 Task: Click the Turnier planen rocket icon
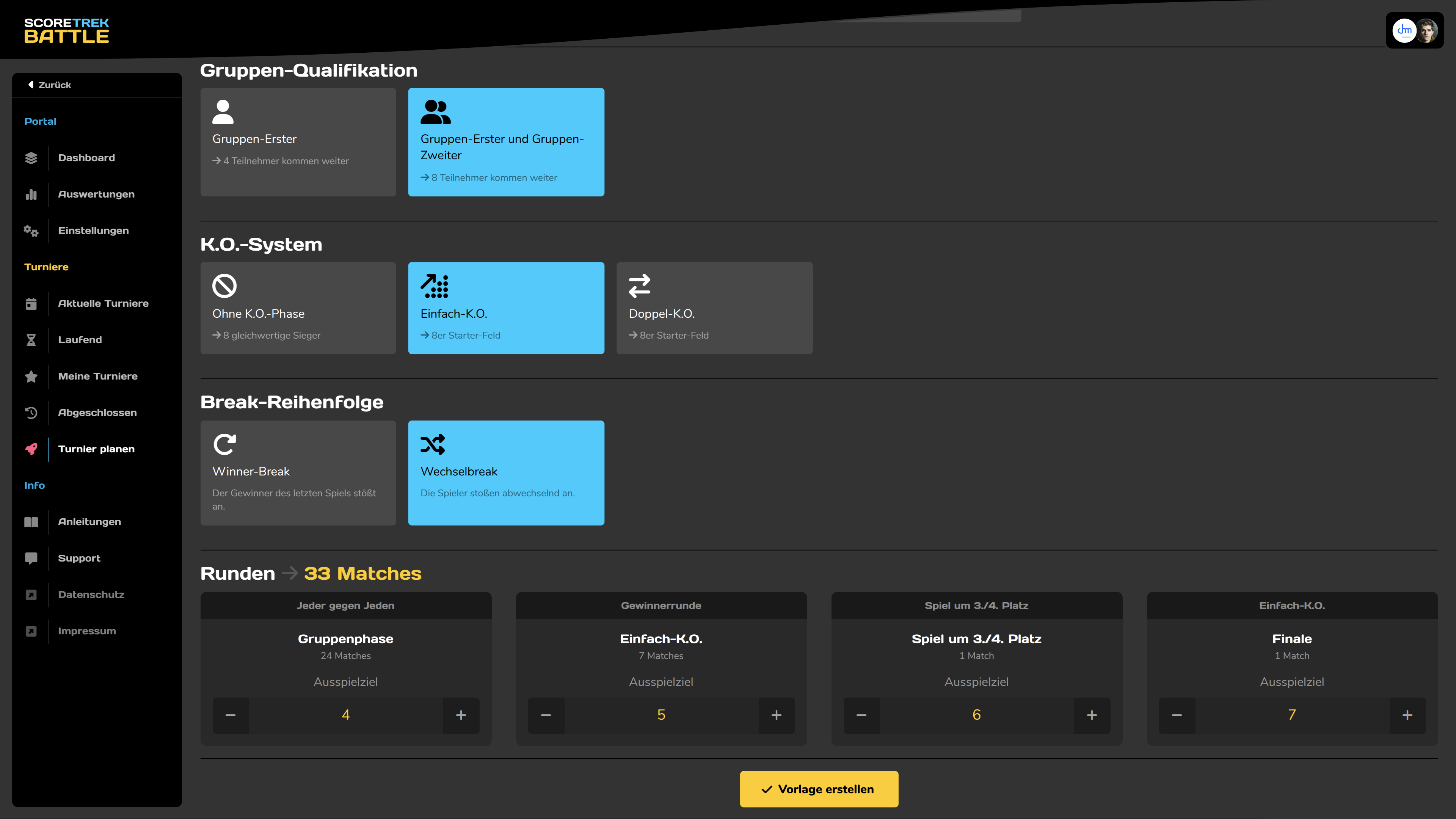pos(31,449)
